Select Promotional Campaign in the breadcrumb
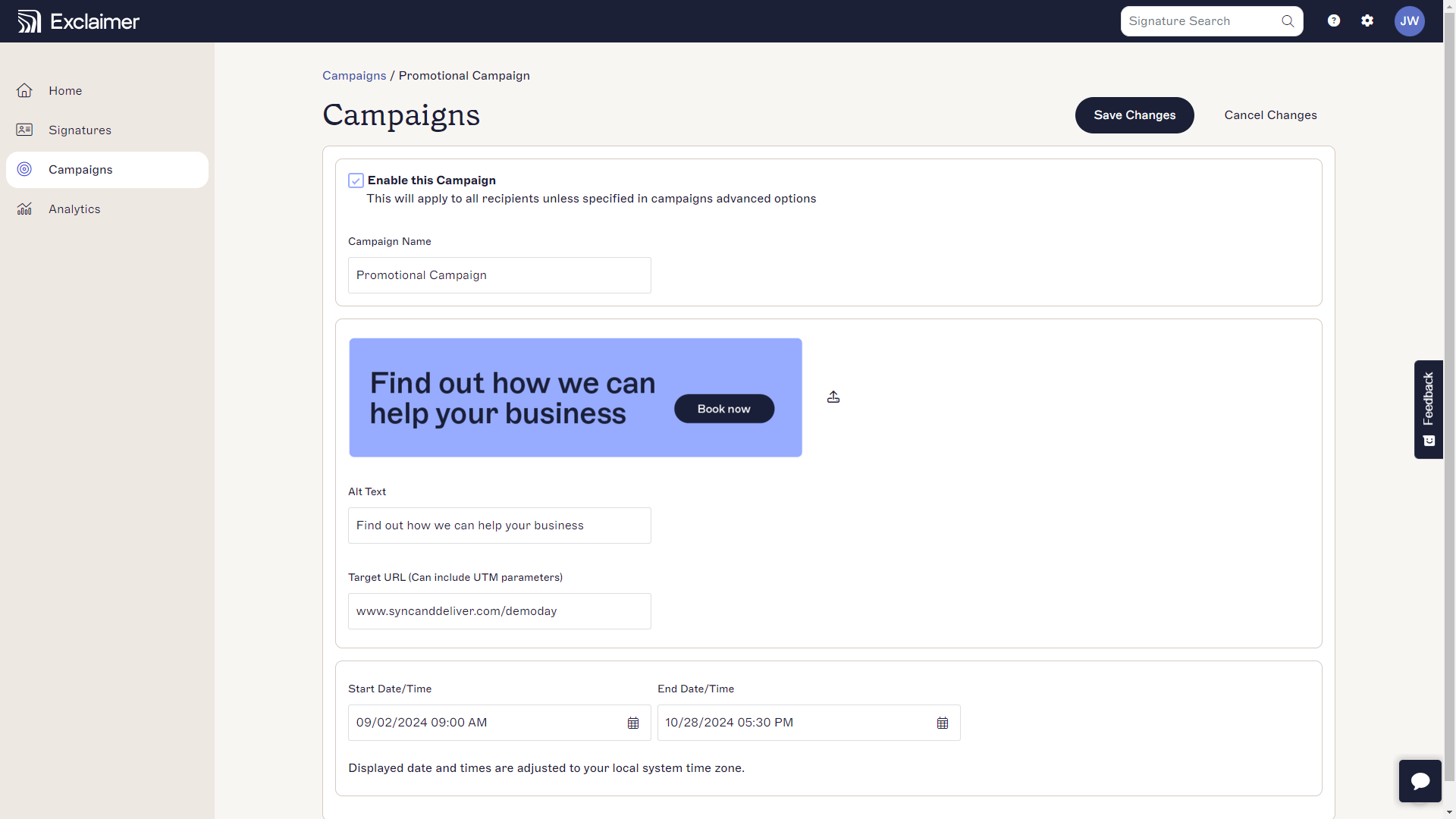Image resolution: width=1456 pixels, height=819 pixels. pos(464,75)
